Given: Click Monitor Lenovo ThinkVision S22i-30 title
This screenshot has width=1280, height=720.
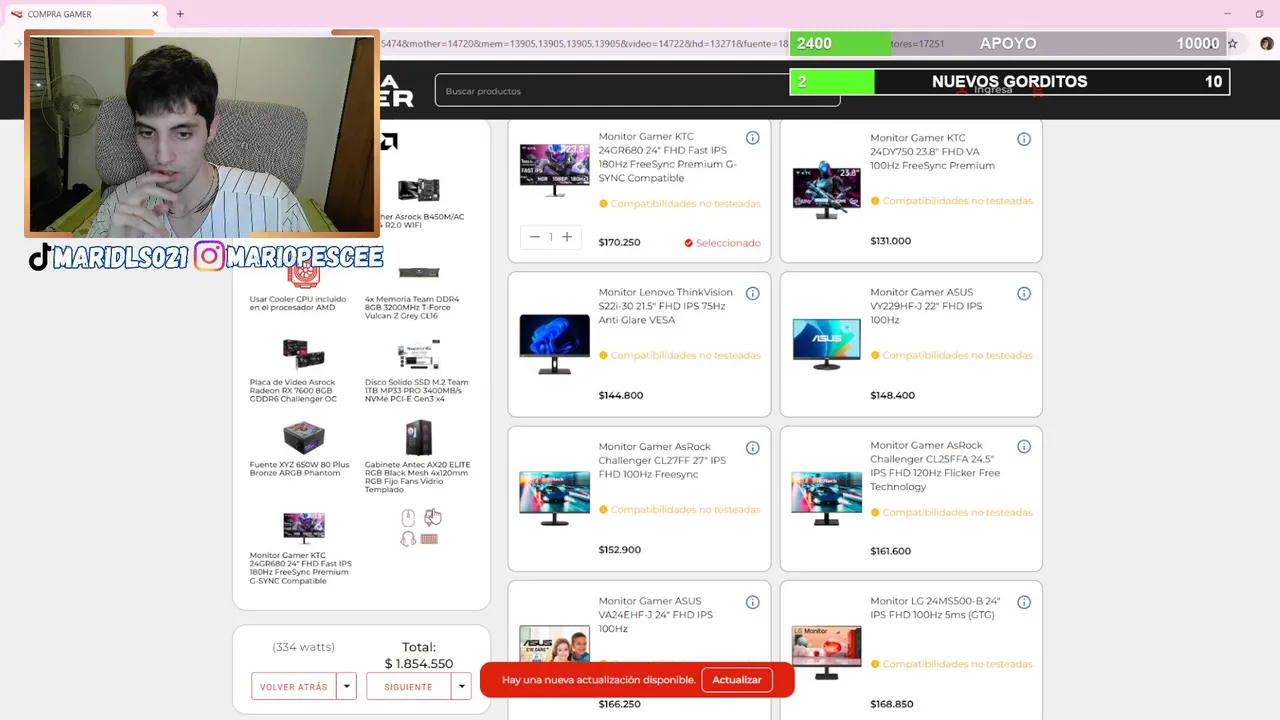Looking at the screenshot, I should 665,306.
